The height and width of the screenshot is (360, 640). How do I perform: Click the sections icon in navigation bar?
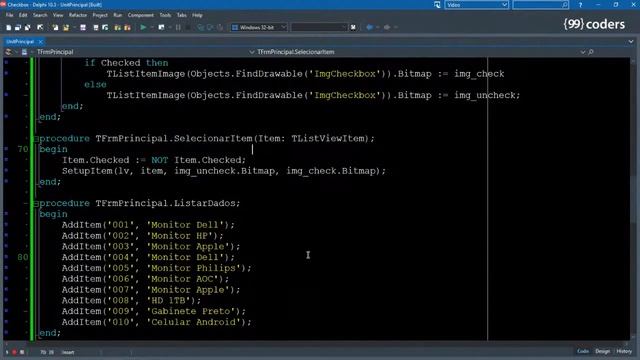click(8, 52)
